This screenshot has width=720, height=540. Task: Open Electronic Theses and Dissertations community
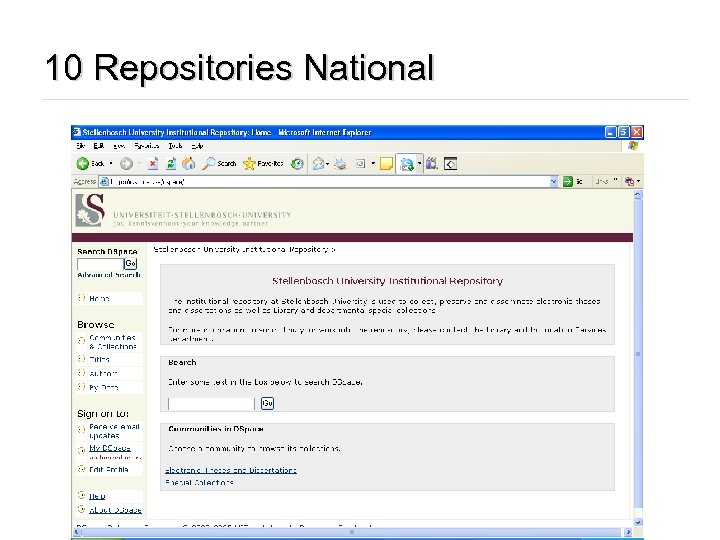[231, 470]
